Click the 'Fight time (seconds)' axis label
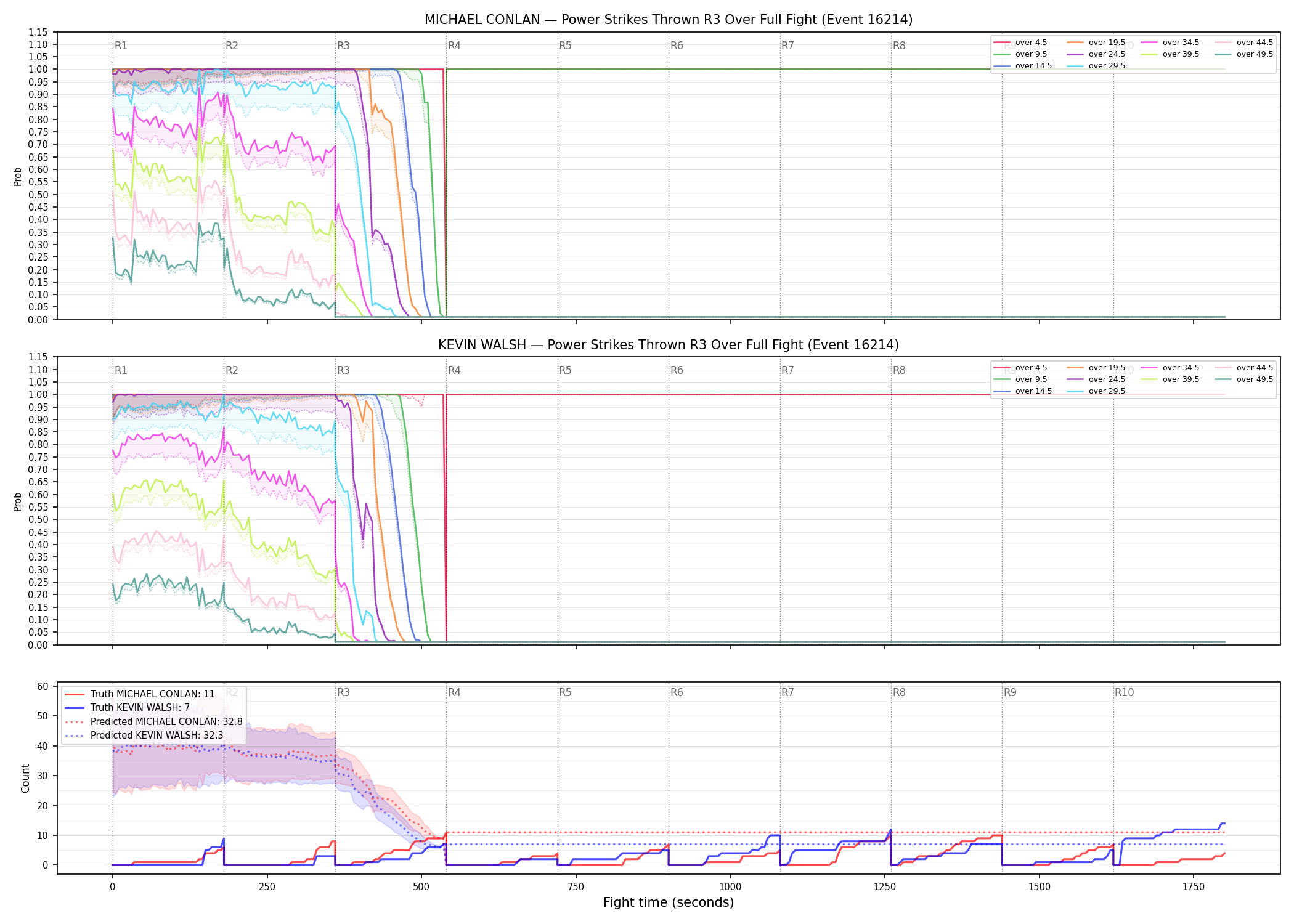 (x=669, y=902)
